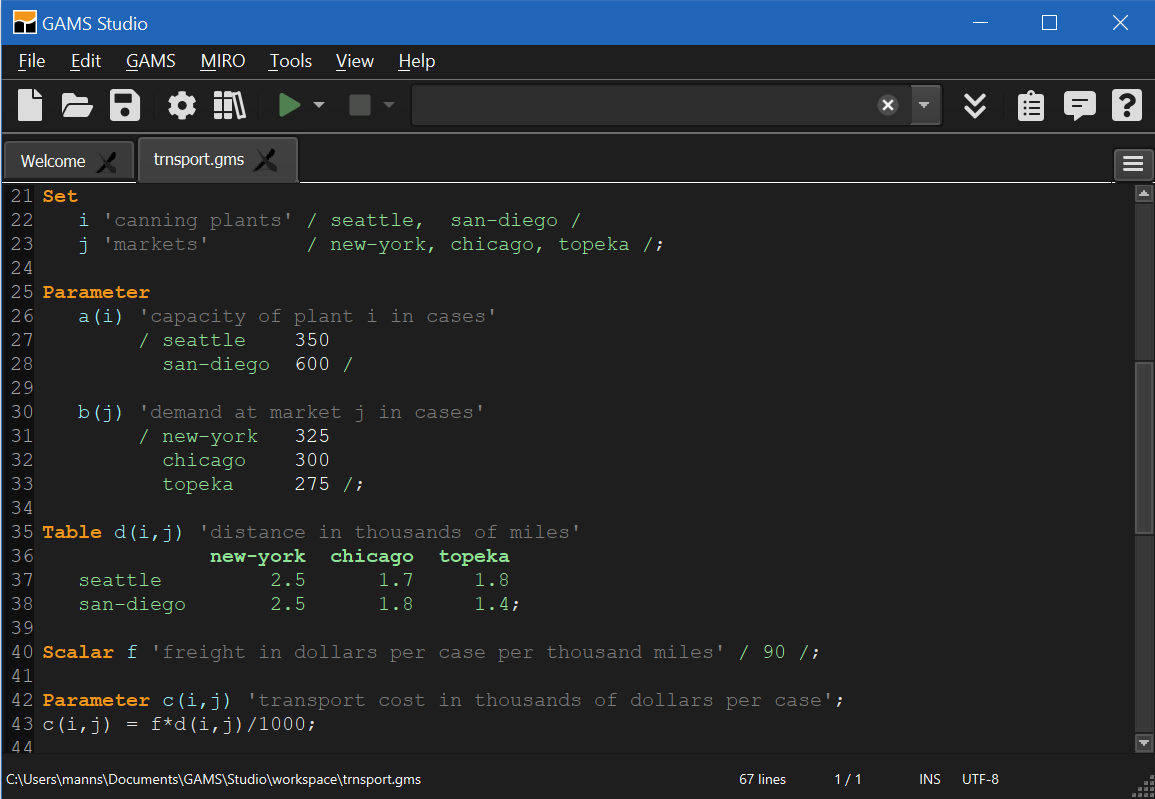Toggle the extended parameter editor chevrons
The width and height of the screenshot is (1155, 799).
pos(975,105)
